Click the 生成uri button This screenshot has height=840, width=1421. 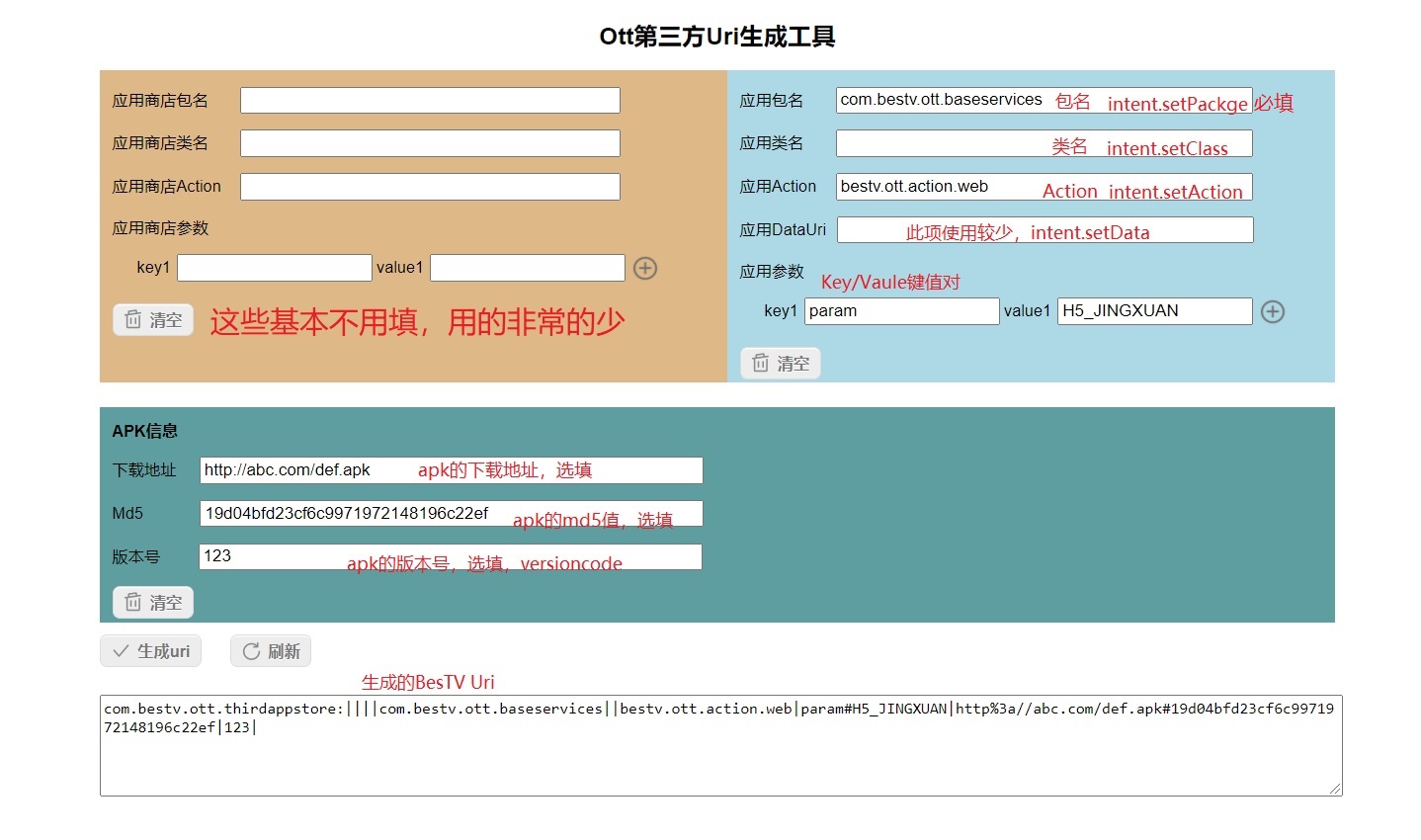(x=151, y=651)
